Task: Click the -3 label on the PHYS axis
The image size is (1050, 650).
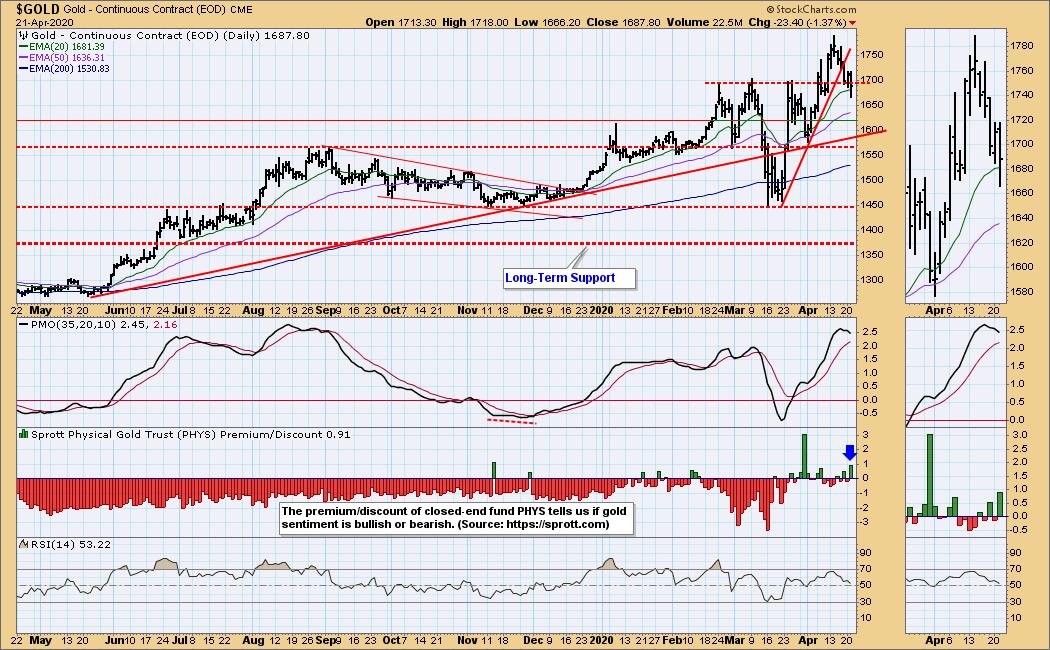Action: coord(865,522)
